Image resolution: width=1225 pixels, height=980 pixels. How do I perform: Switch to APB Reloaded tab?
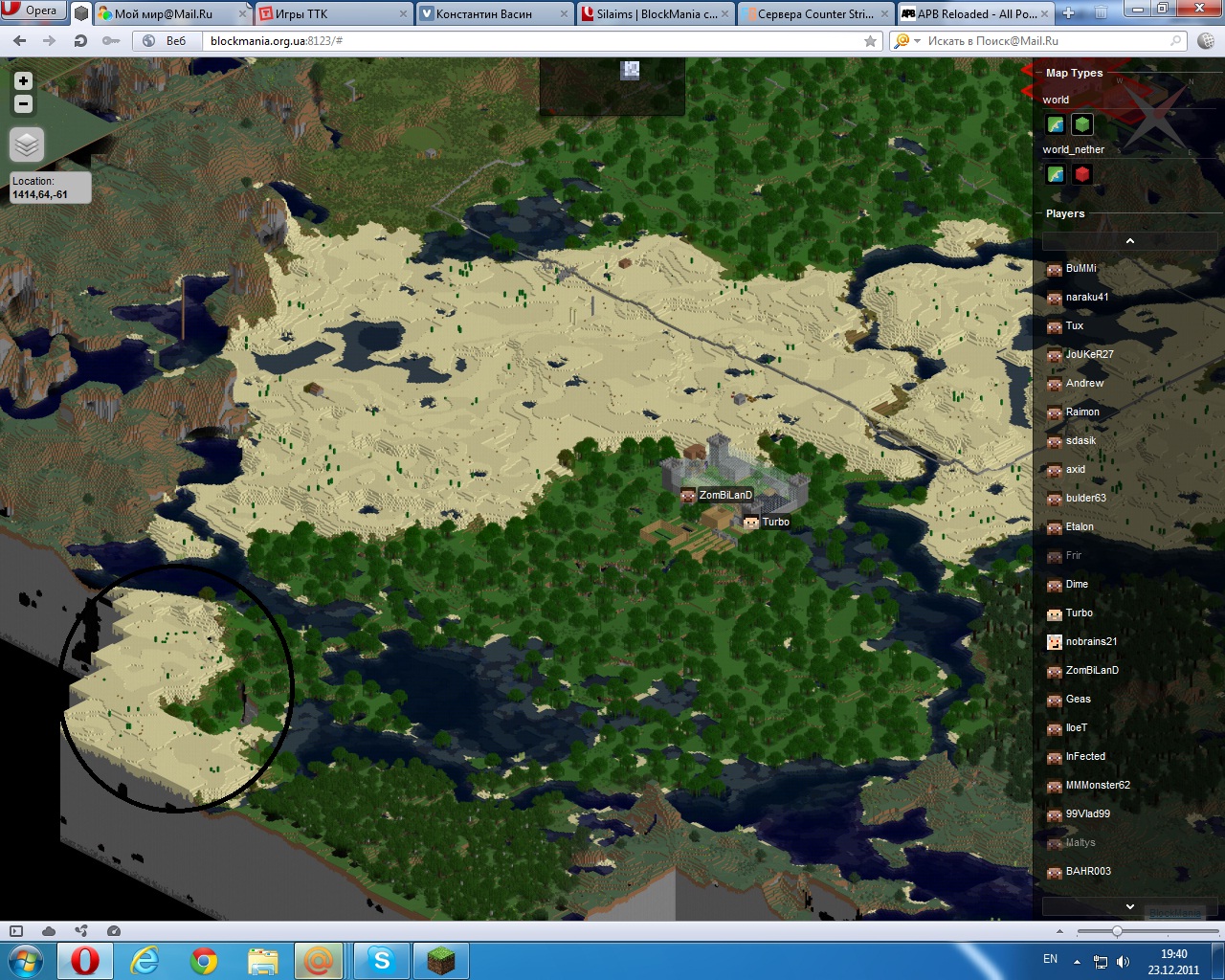coord(976,14)
